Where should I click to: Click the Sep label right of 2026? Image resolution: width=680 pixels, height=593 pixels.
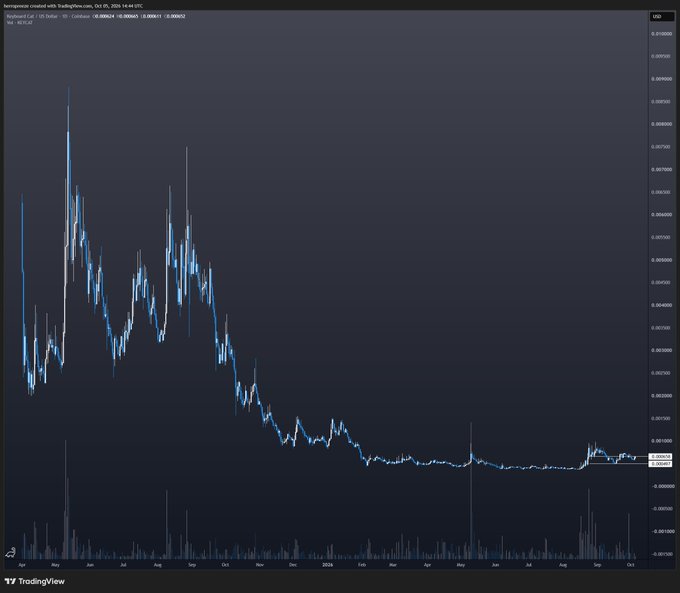[597, 565]
